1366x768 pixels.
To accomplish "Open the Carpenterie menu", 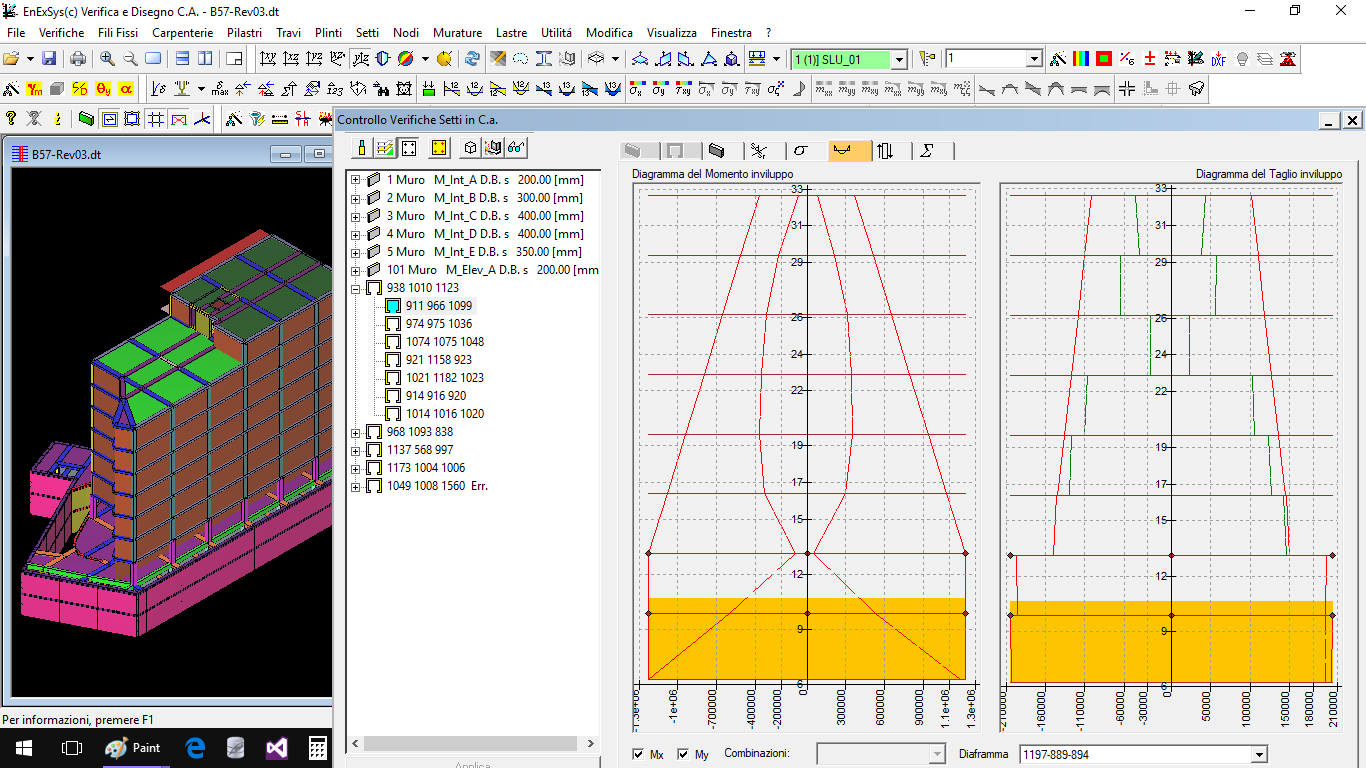I will 183,33.
